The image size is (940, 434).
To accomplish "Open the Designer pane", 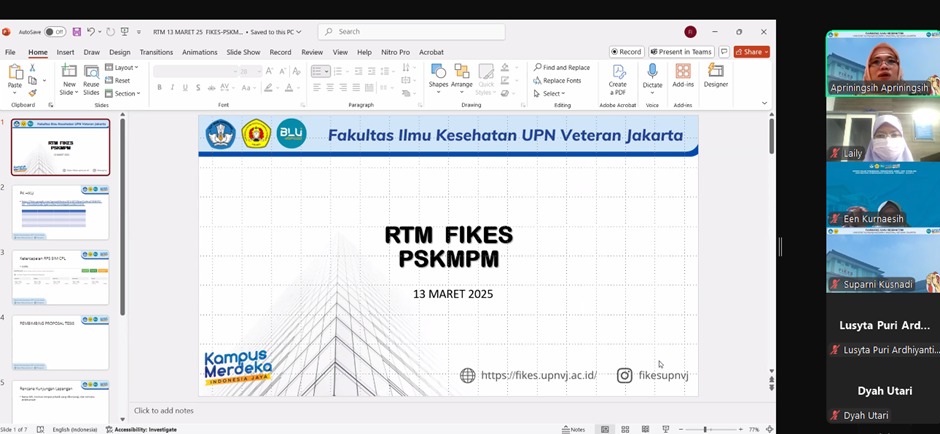I will click(716, 76).
